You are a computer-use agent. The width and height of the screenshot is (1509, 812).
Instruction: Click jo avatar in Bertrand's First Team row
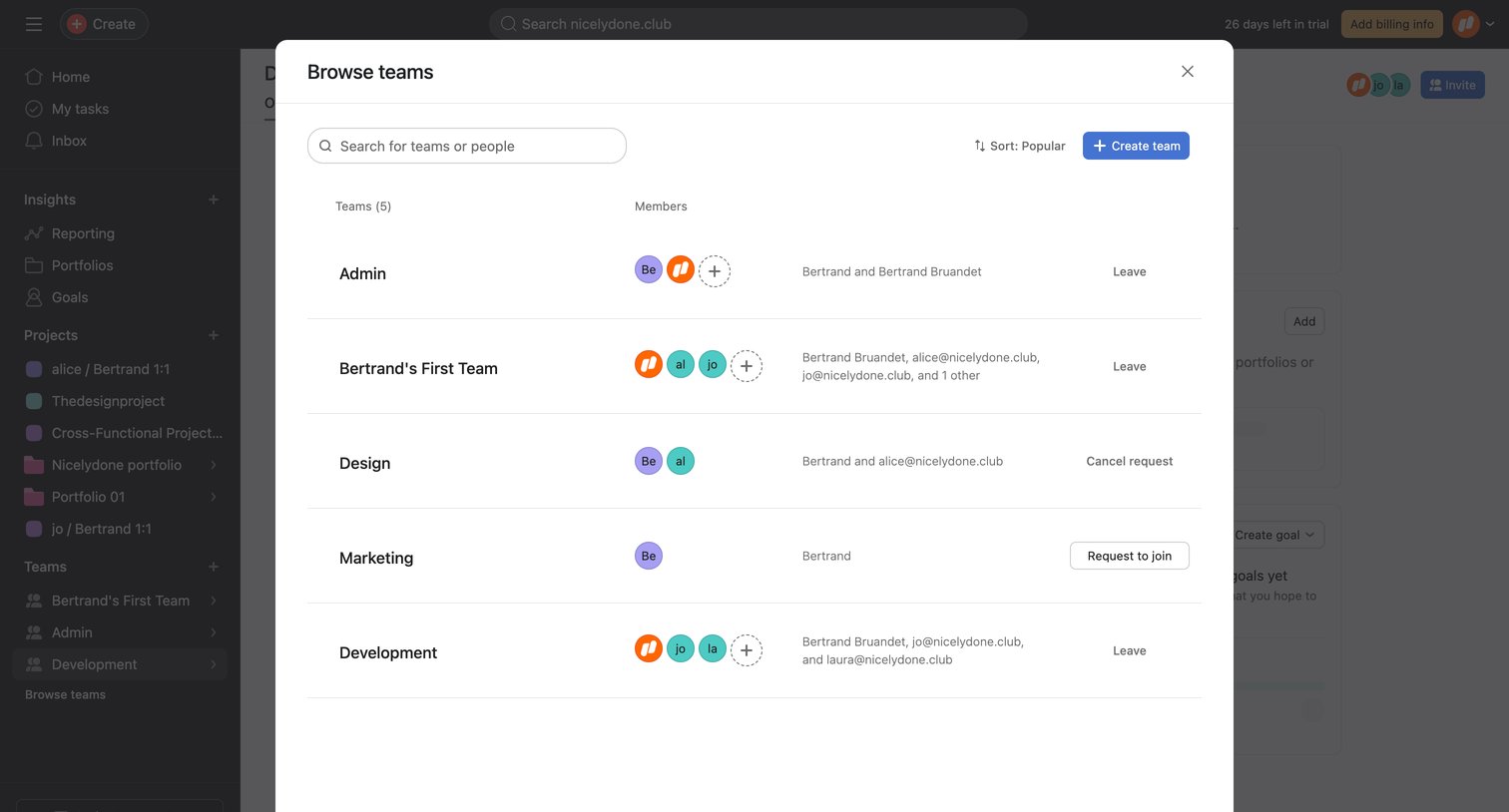(713, 364)
